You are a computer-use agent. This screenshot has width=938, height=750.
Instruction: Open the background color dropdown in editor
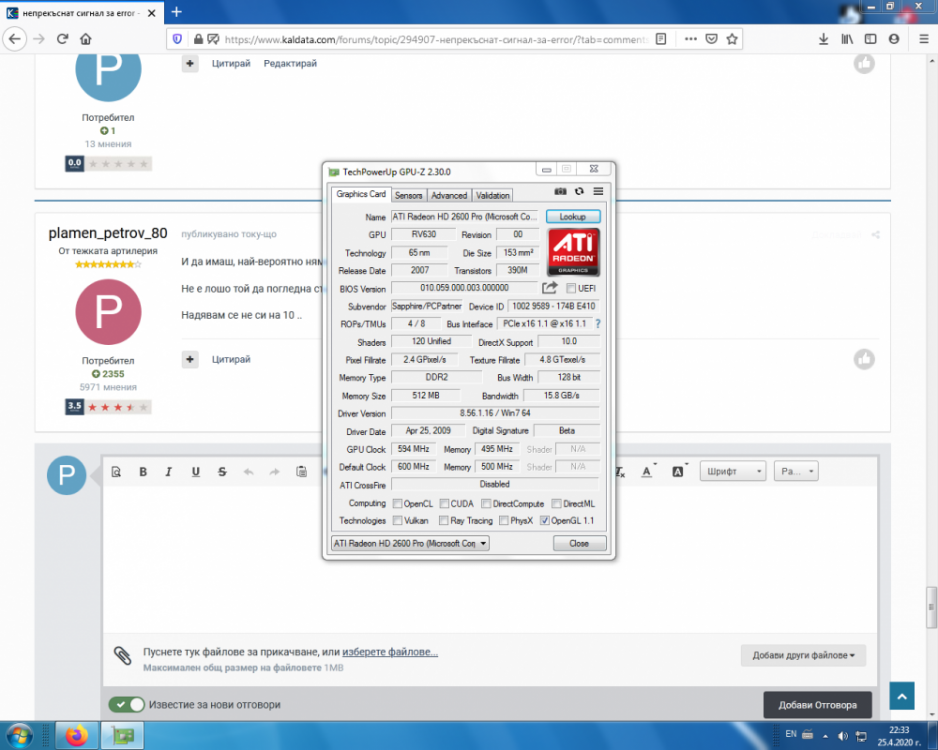point(680,471)
